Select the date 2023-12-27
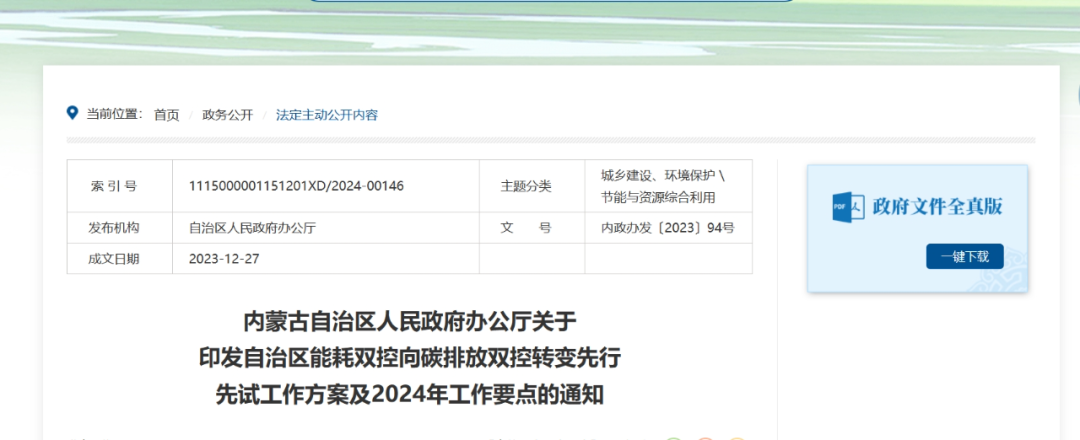Screen dimensions: 1080x440 (224, 259)
